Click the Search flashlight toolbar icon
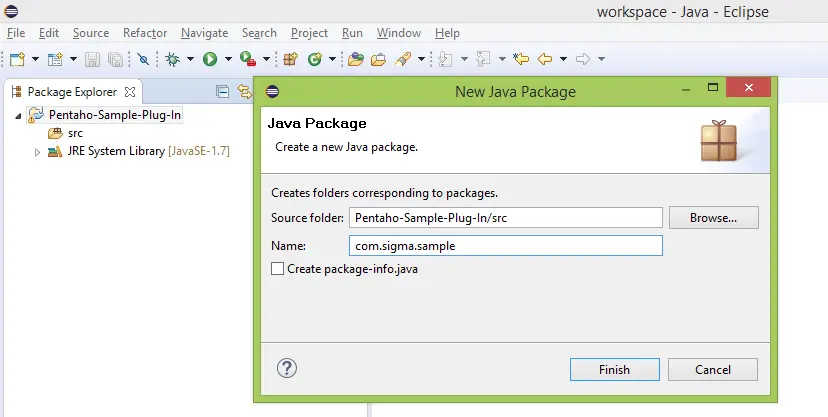The height and width of the screenshot is (417, 828). [x=403, y=59]
